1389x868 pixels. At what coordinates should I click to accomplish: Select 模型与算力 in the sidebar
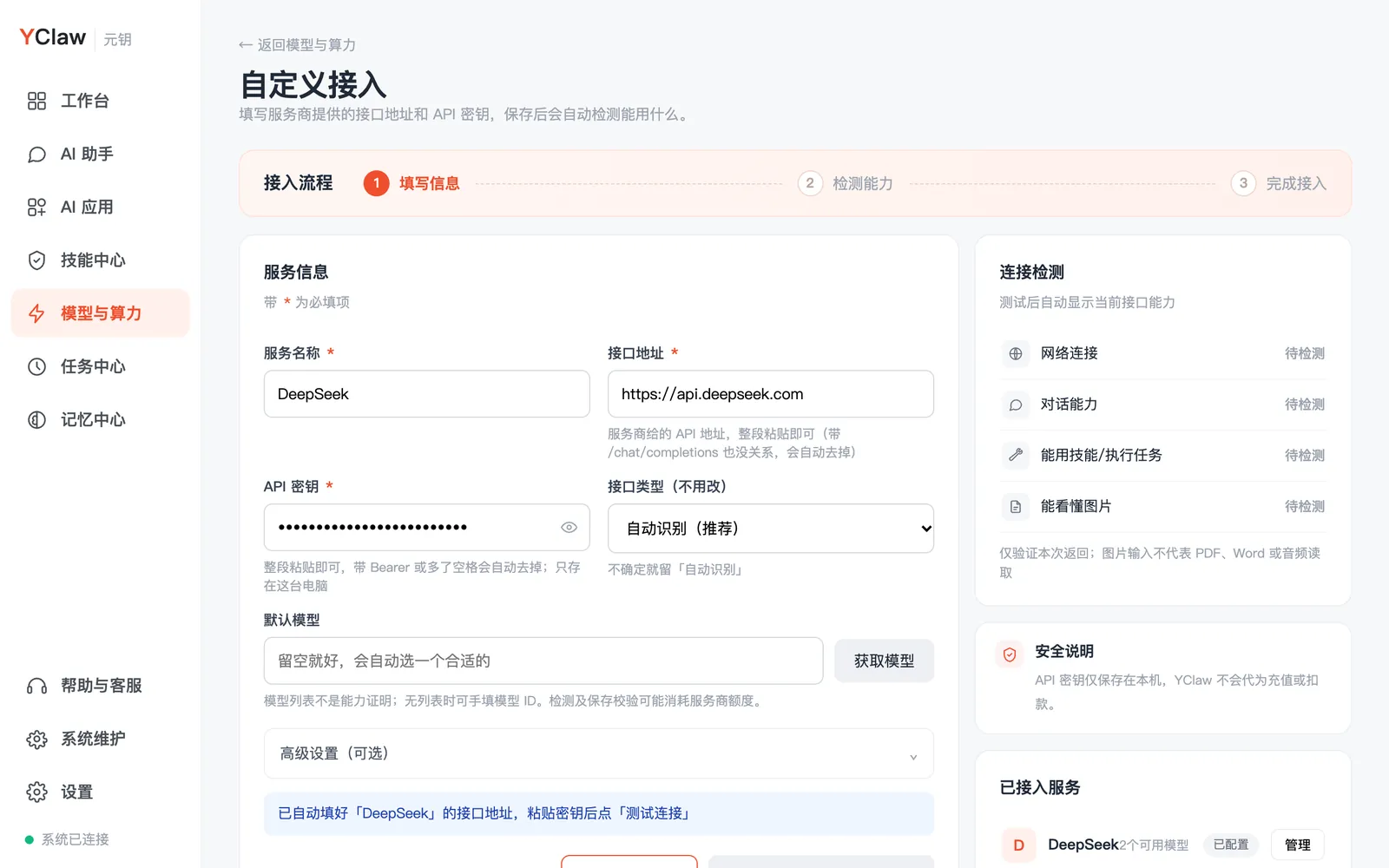click(101, 313)
